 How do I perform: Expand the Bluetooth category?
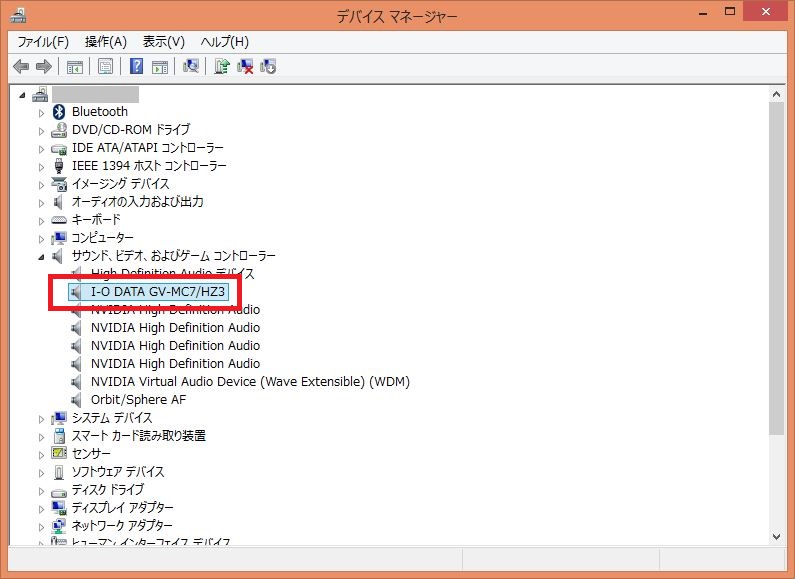[x=42, y=113]
